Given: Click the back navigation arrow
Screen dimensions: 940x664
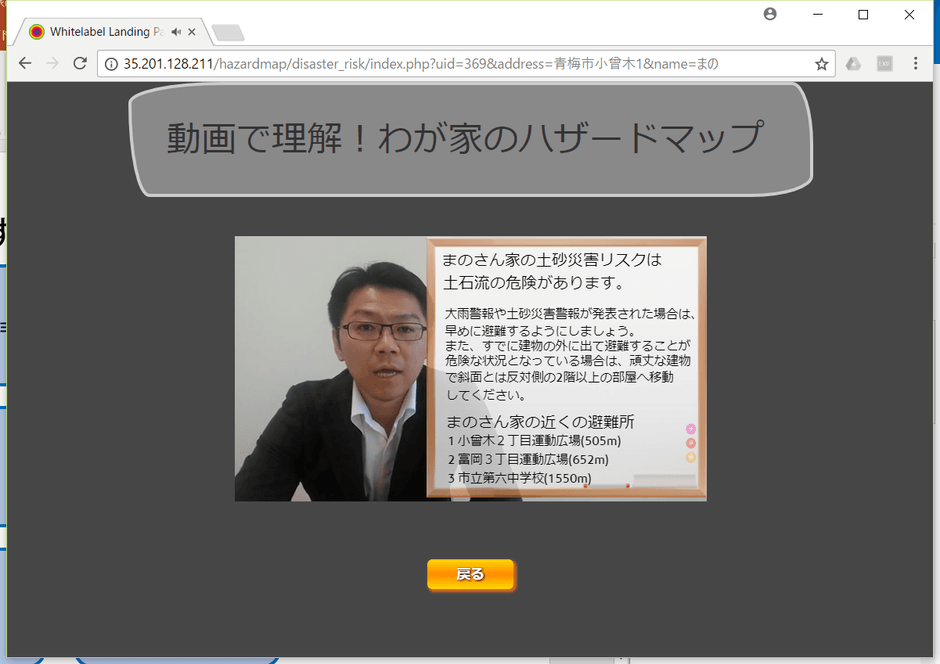Looking at the screenshot, I should [24, 63].
